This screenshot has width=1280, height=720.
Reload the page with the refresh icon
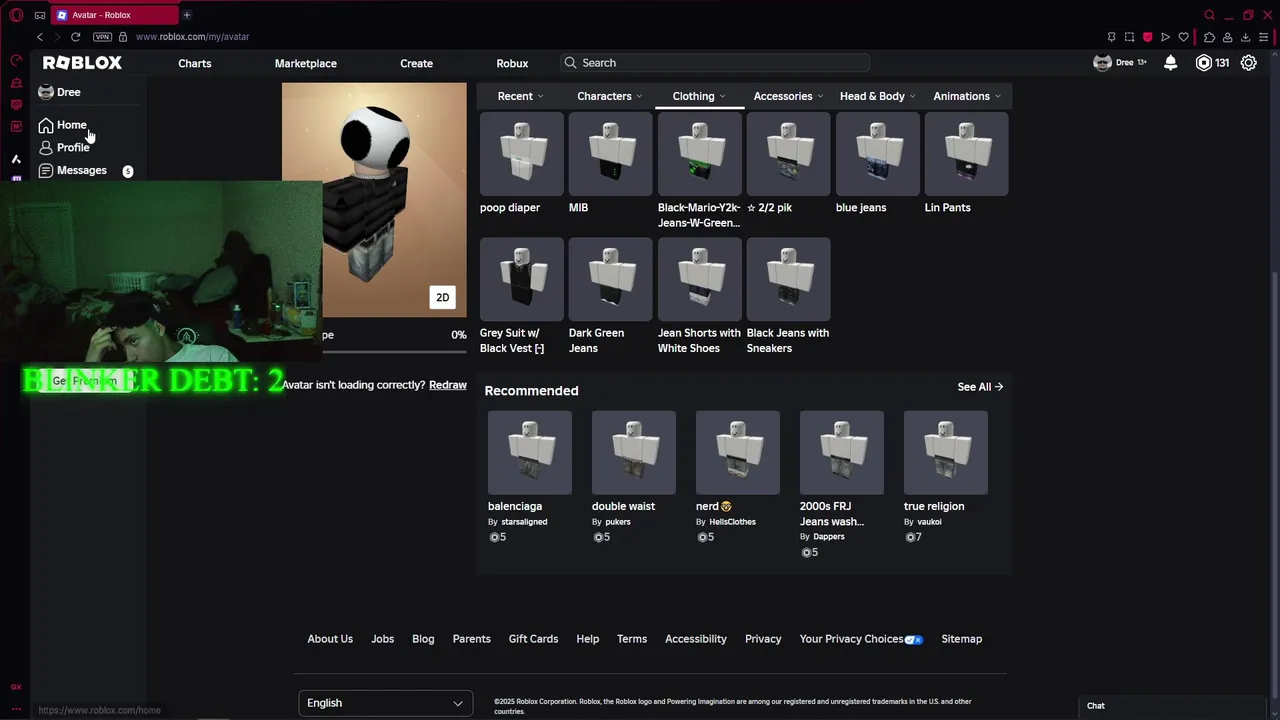pos(75,37)
